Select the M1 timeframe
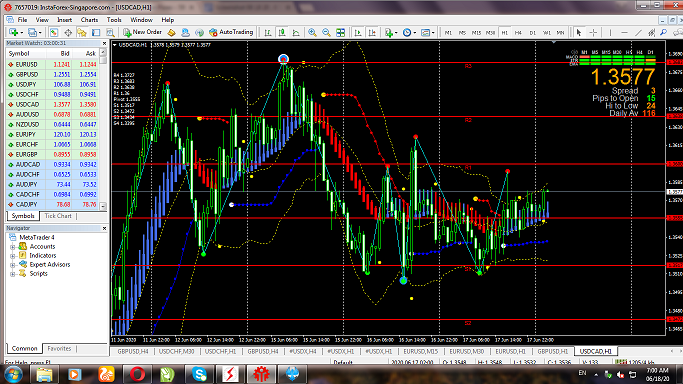Screen dimensions: 683x384 coord(448,33)
